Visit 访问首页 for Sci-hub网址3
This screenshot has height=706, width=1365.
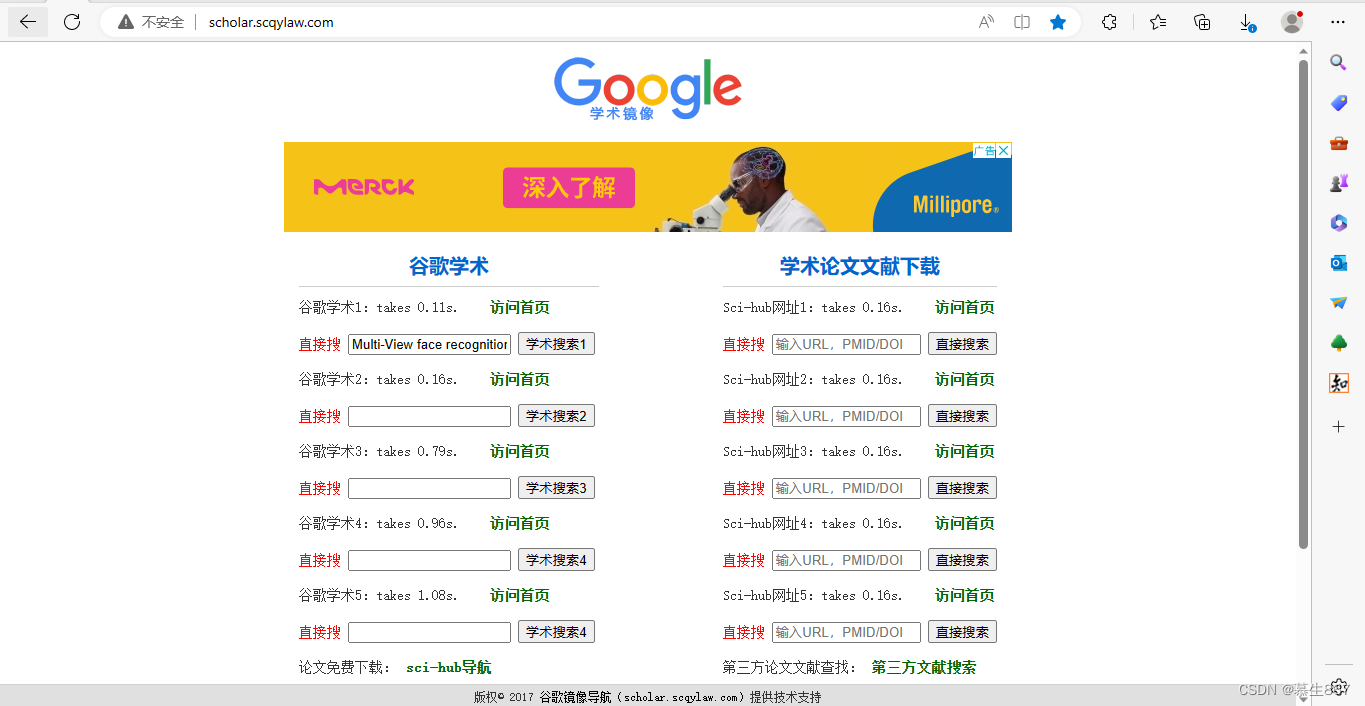coord(965,452)
